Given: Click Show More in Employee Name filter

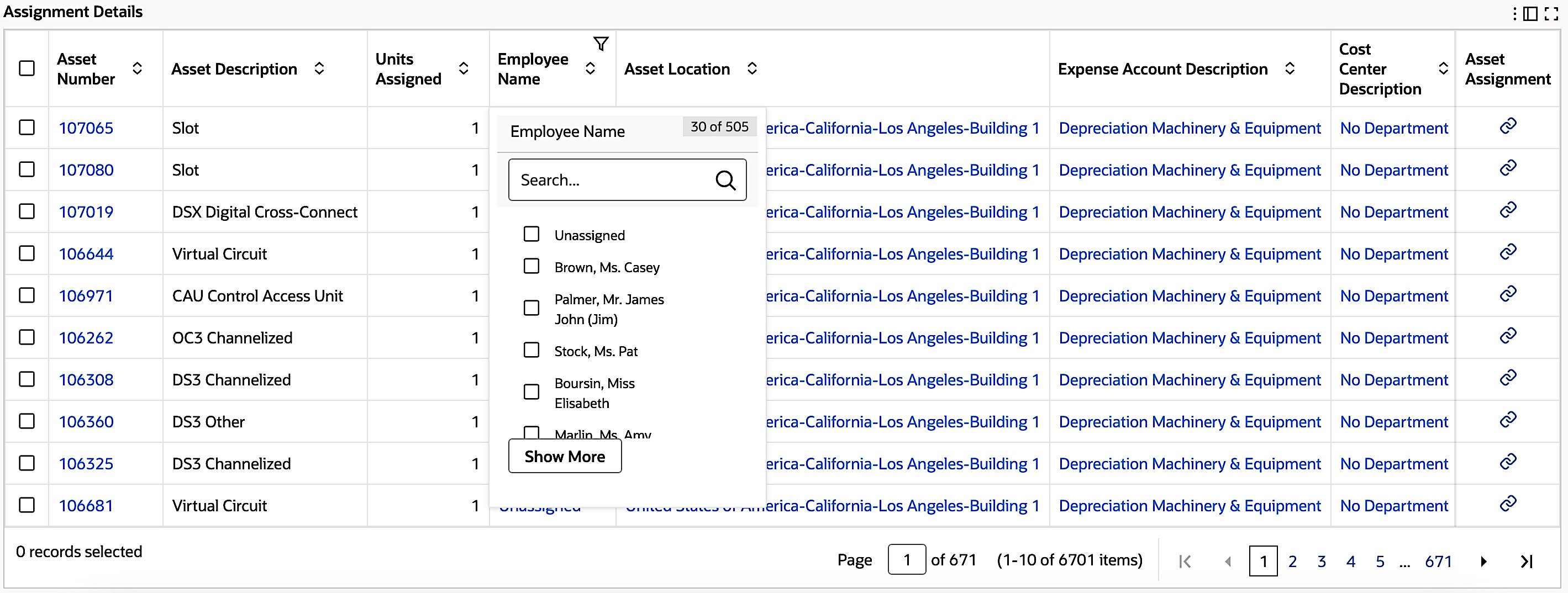Looking at the screenshot, I should tap(565, 456).
